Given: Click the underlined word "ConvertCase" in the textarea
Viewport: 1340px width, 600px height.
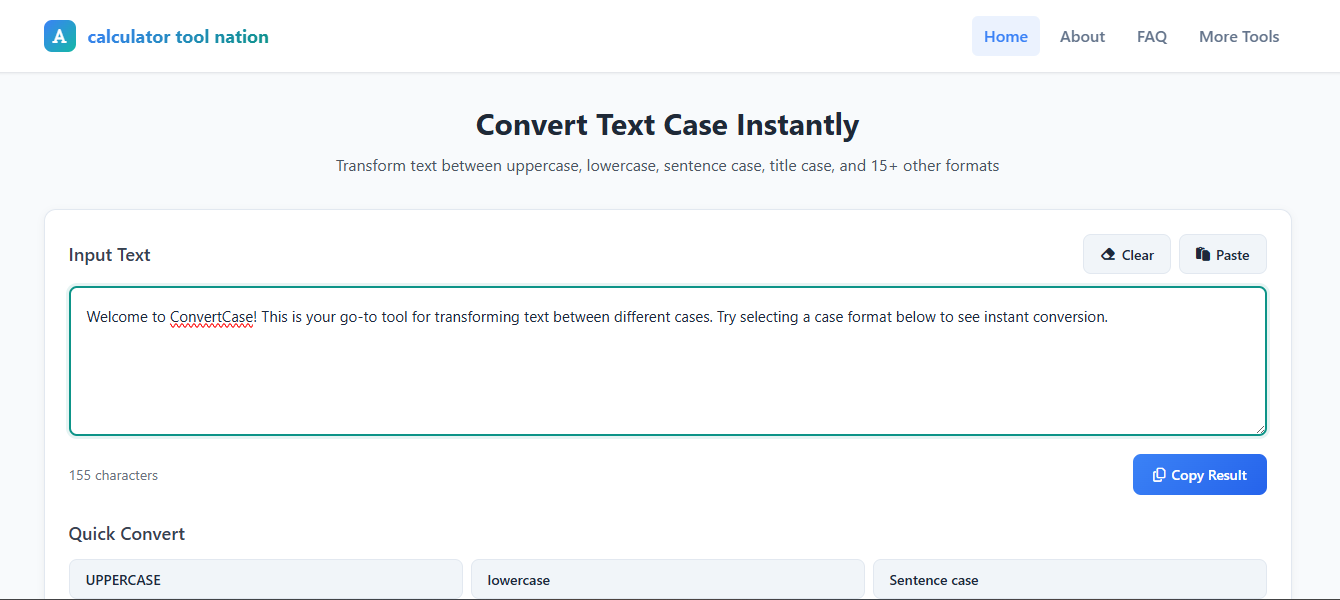Looking at the screenshot, I should pyautogui.click(x=212, y=316).
